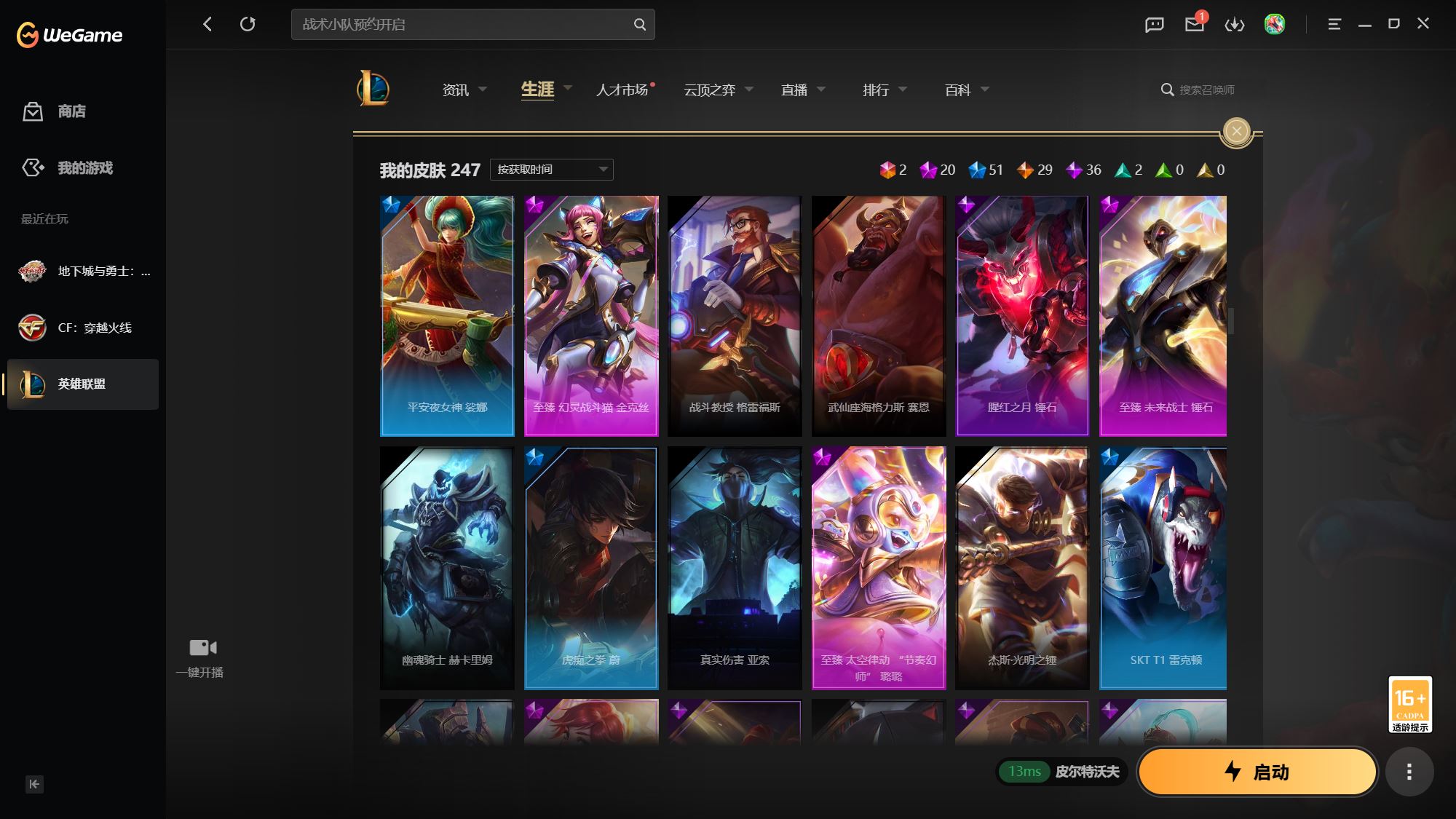The width and height of the screenshot is (1456, 819).
Task: Launch the game with the 启动 button
Action: coord(1257,772)
